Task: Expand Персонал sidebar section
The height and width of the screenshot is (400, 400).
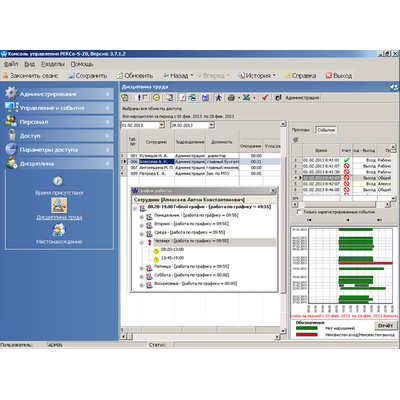Action: (59, 122)
